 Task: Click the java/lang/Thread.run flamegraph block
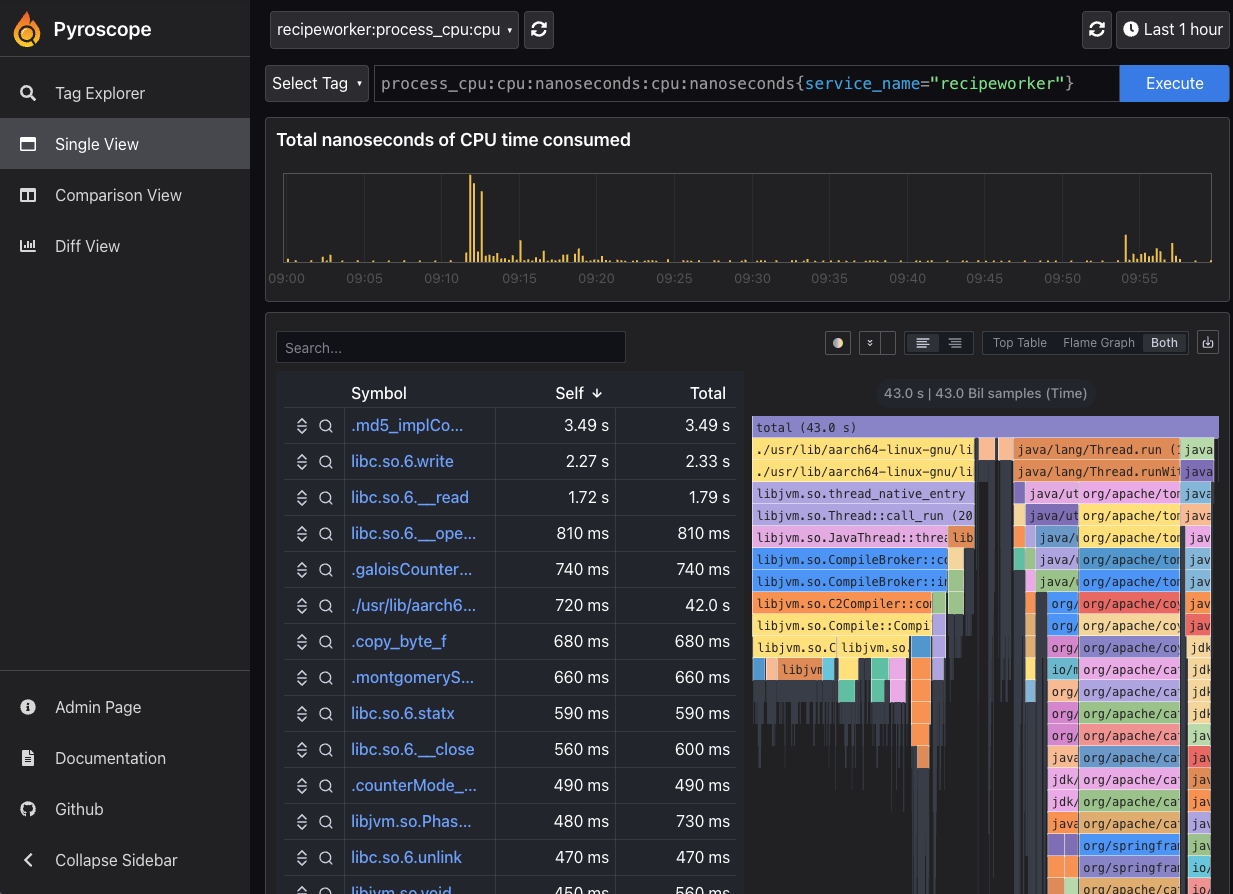(1097, 449)
